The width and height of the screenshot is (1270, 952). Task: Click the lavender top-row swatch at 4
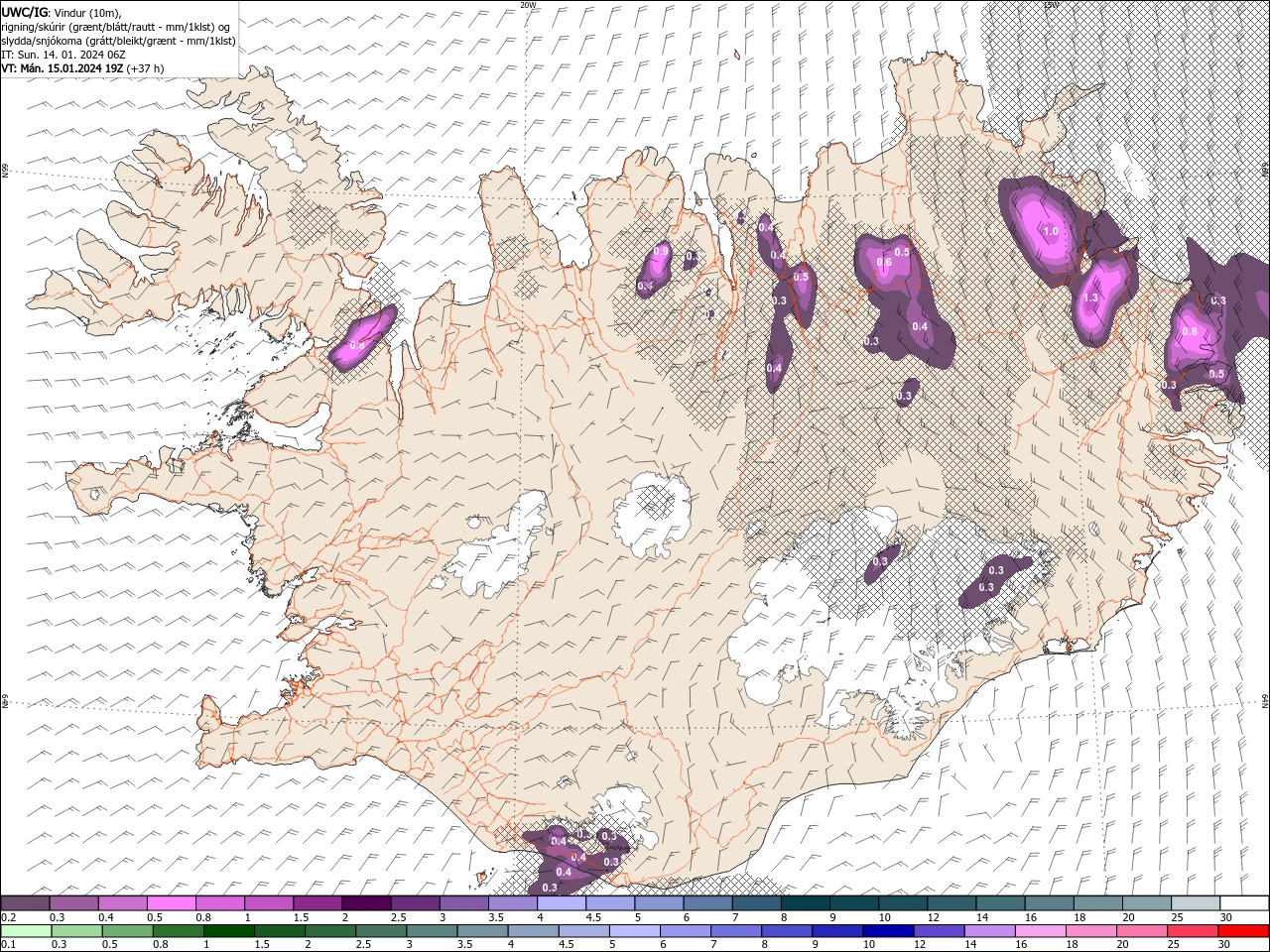coord(561,903)
